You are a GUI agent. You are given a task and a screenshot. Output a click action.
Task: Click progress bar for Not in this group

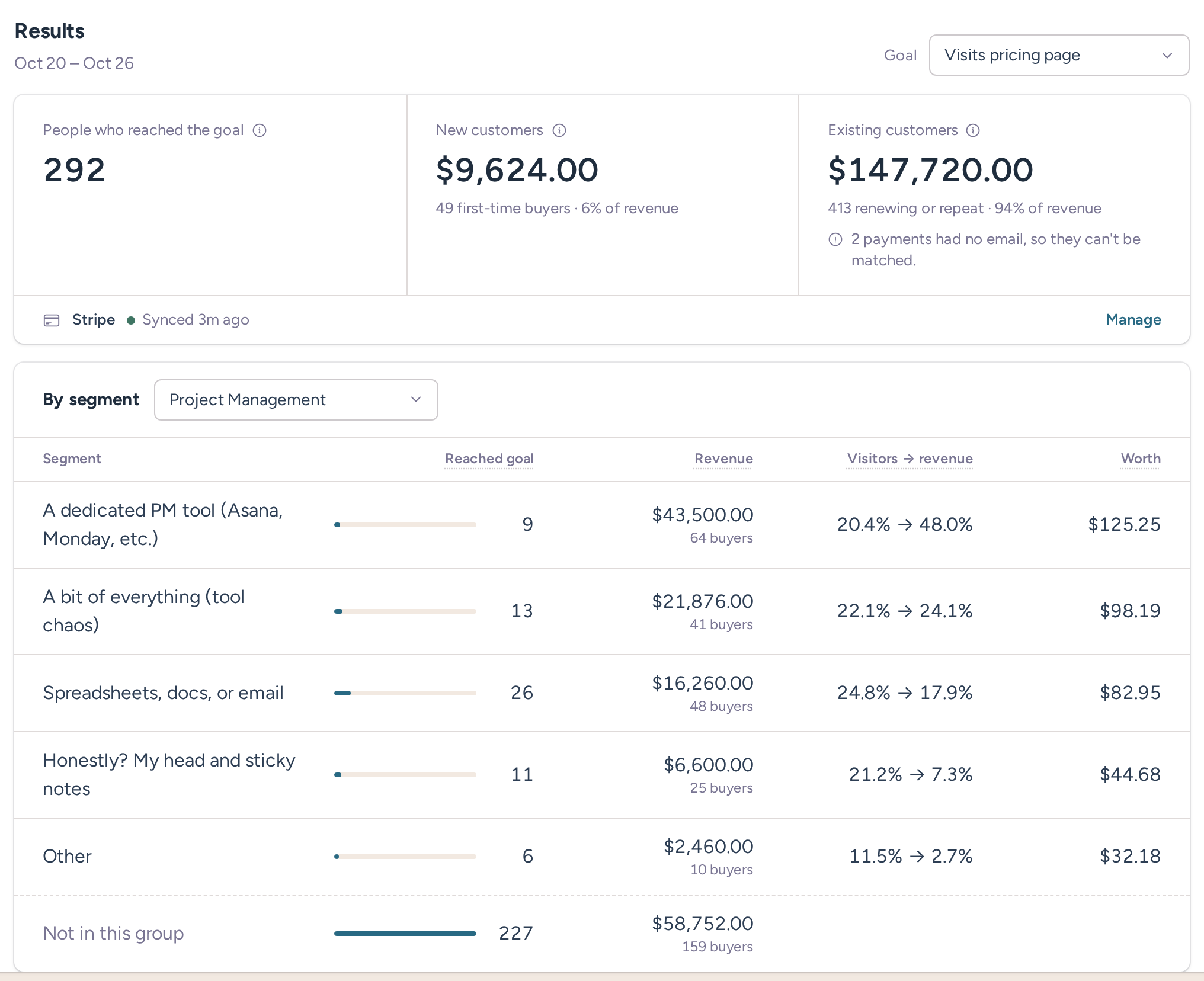point(405,934)
